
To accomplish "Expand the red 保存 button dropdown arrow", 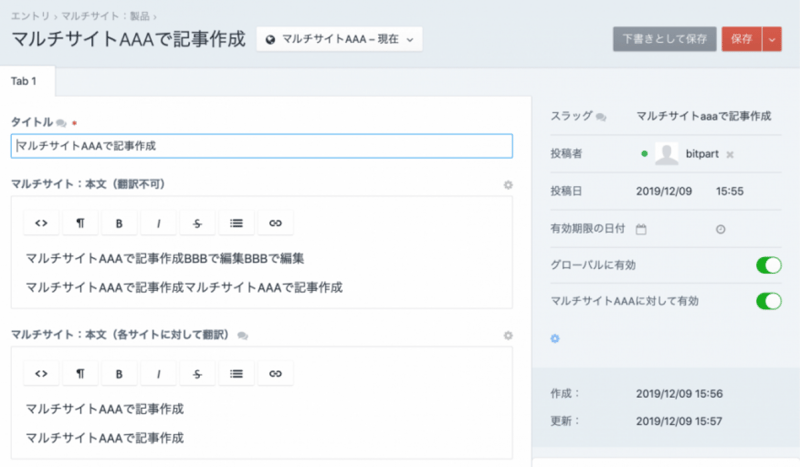I will pos(771,39).
